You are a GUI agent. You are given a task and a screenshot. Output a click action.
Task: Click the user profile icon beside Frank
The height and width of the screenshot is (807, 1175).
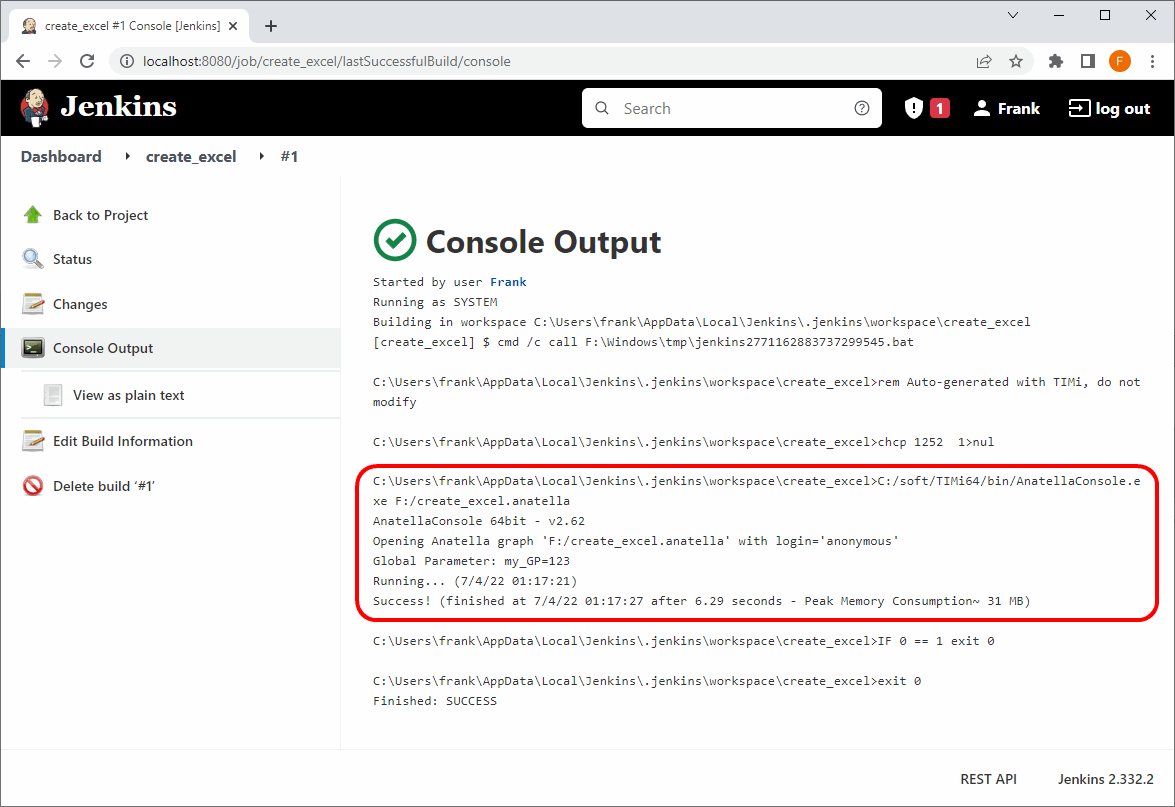pos(982,109)
